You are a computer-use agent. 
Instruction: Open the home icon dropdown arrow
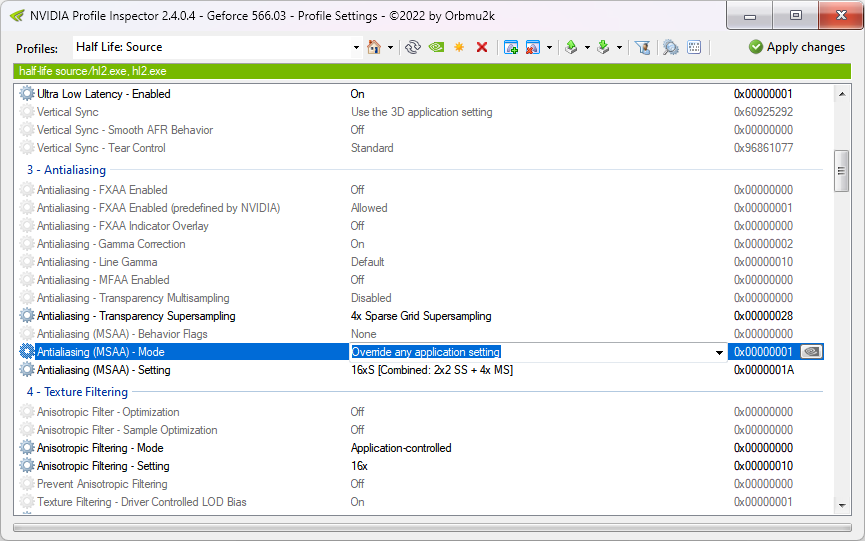click(390, 47)
